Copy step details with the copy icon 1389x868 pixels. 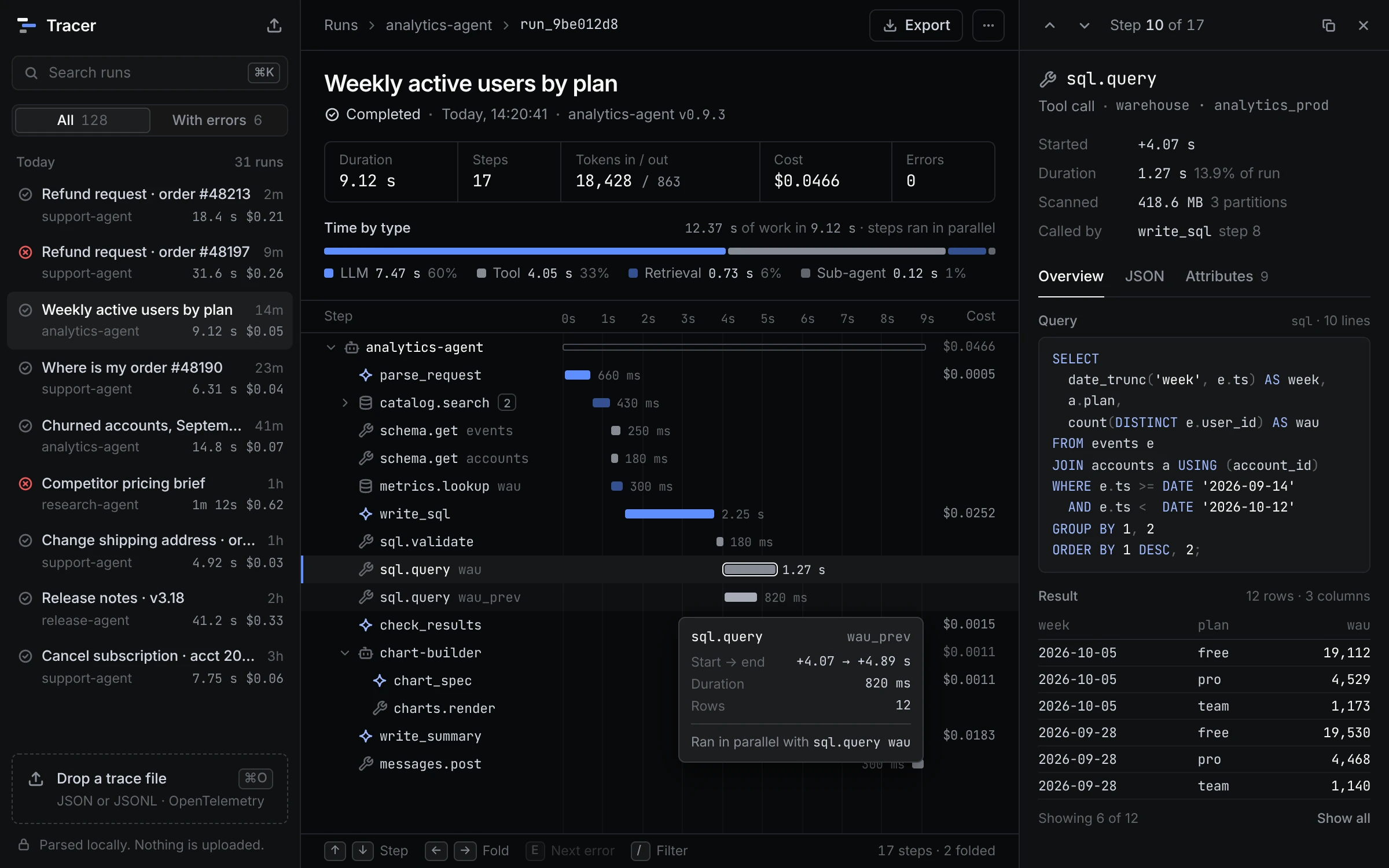pyautogui.click(x=1328, y=25)
